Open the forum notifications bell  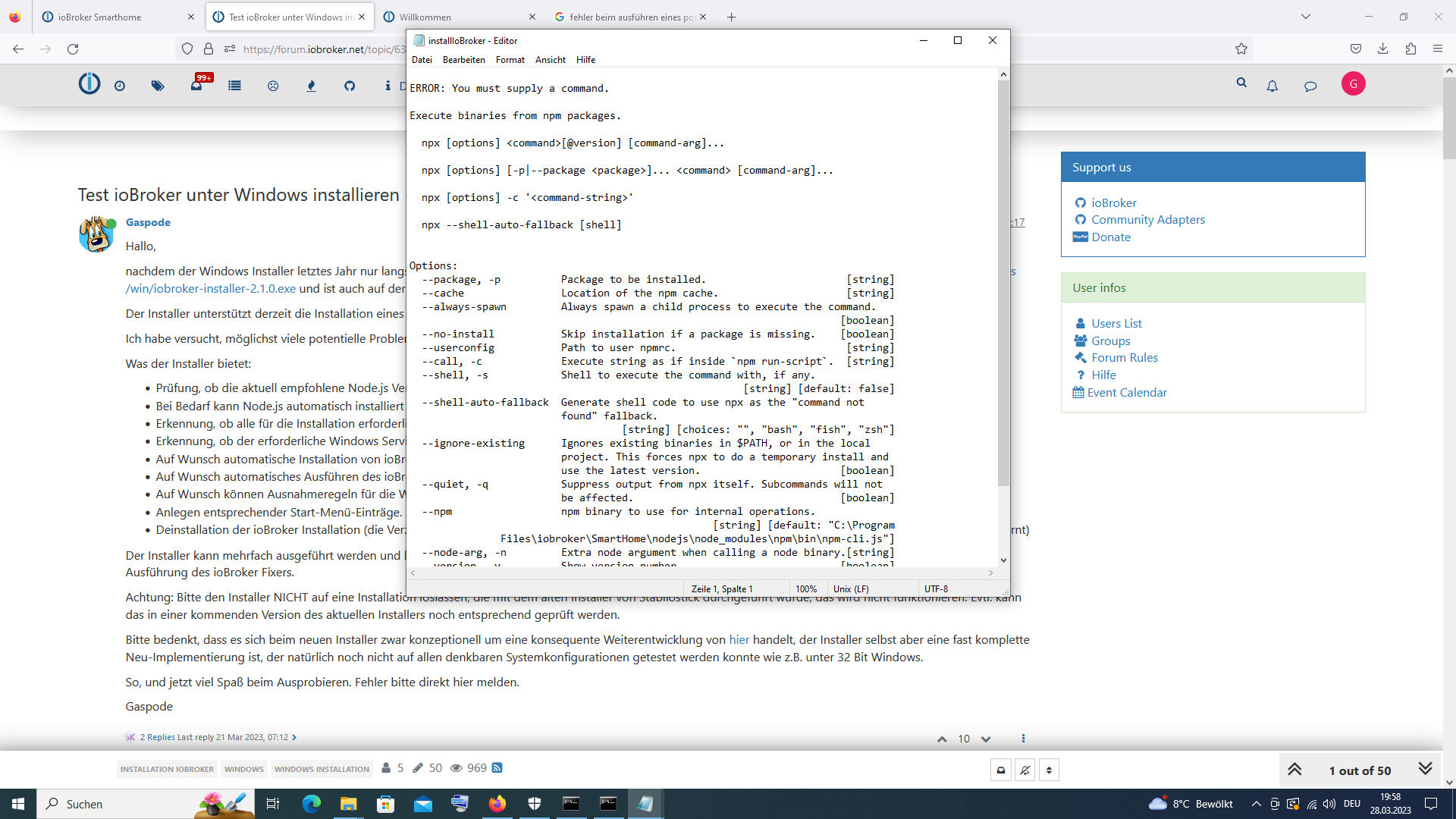click(x=1272, y=86)
